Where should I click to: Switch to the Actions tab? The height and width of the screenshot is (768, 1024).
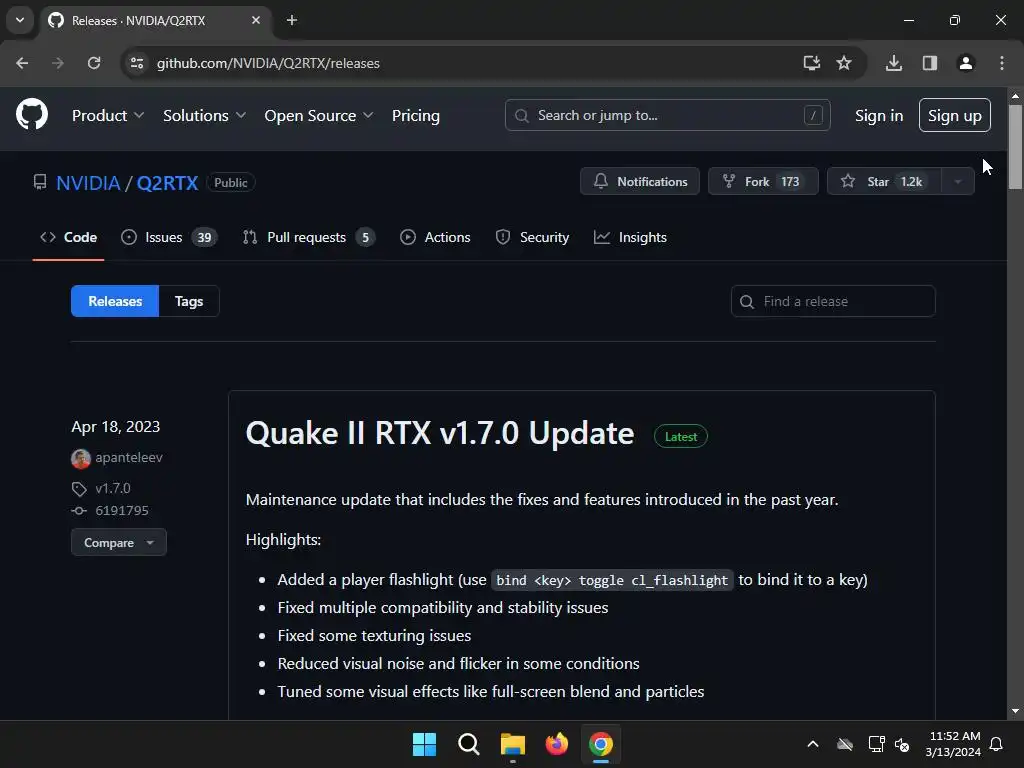coord(435,237)
